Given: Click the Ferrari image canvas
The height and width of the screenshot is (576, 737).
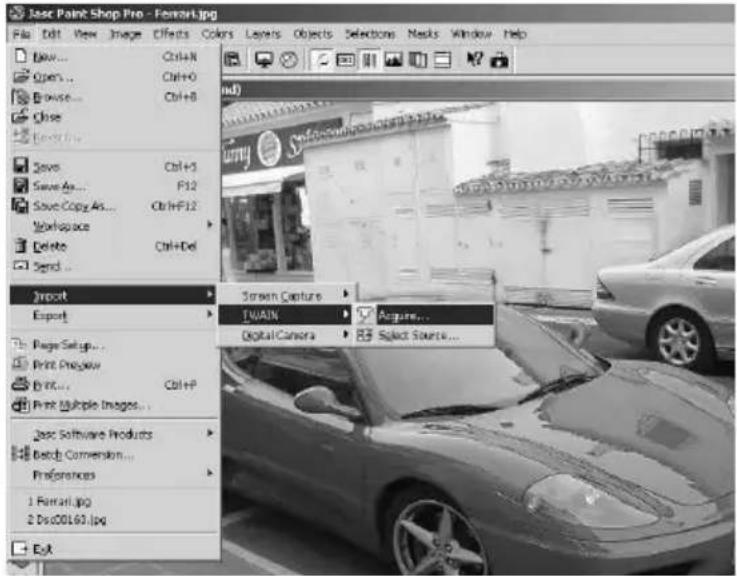Looking at the screenshot, I should [478, 337].
